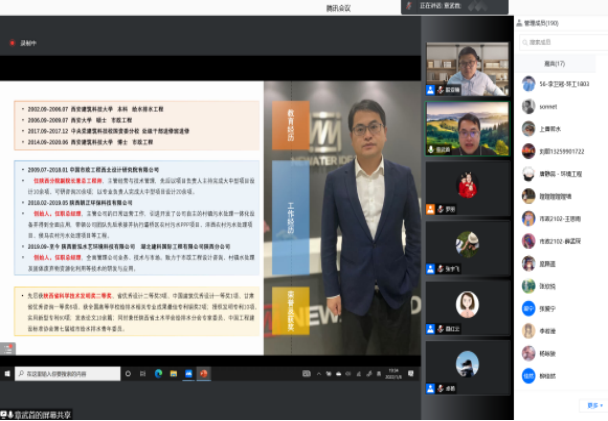Open File Explorer in the shared taskbar

point(172,373)
